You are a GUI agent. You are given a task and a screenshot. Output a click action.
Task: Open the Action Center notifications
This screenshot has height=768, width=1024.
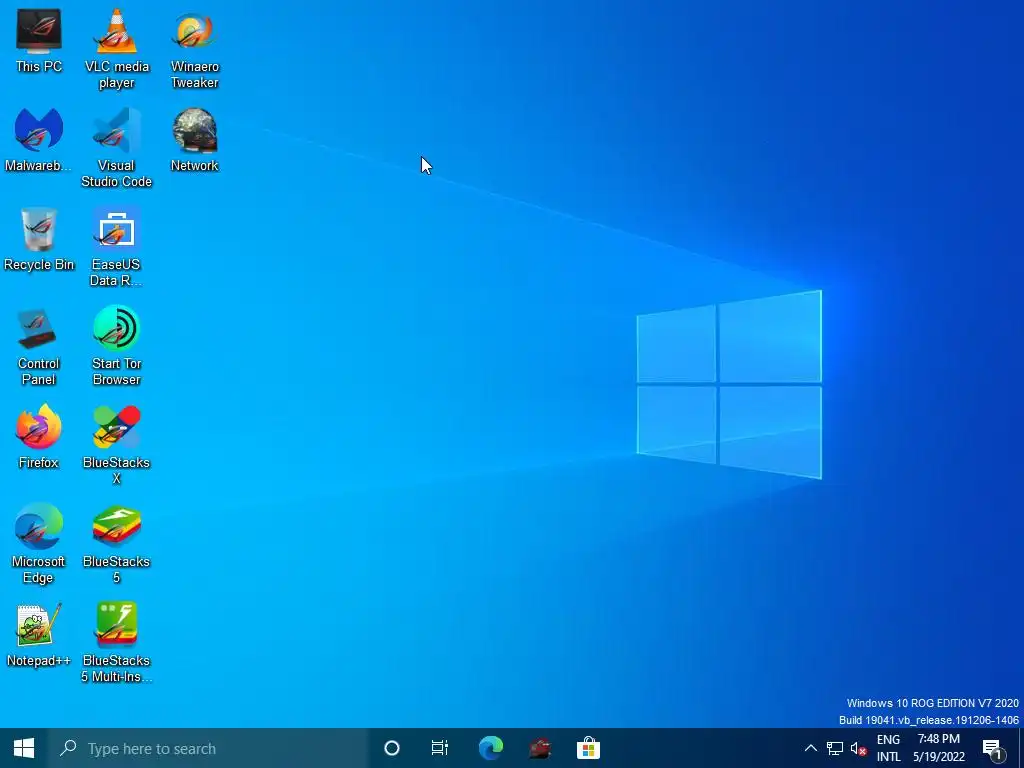[x=993, y=748]
